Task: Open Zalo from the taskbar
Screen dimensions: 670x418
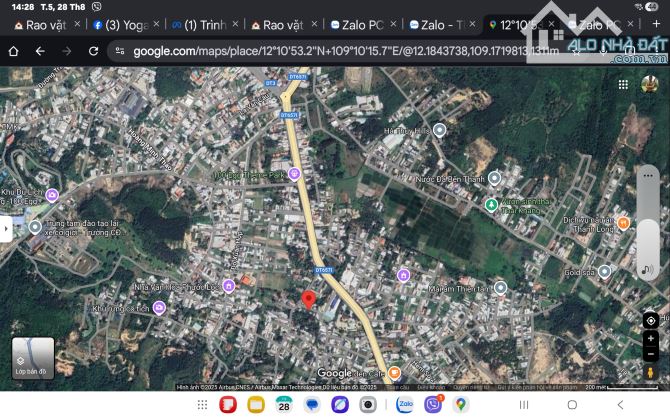Action: click(x=406, y=404)
